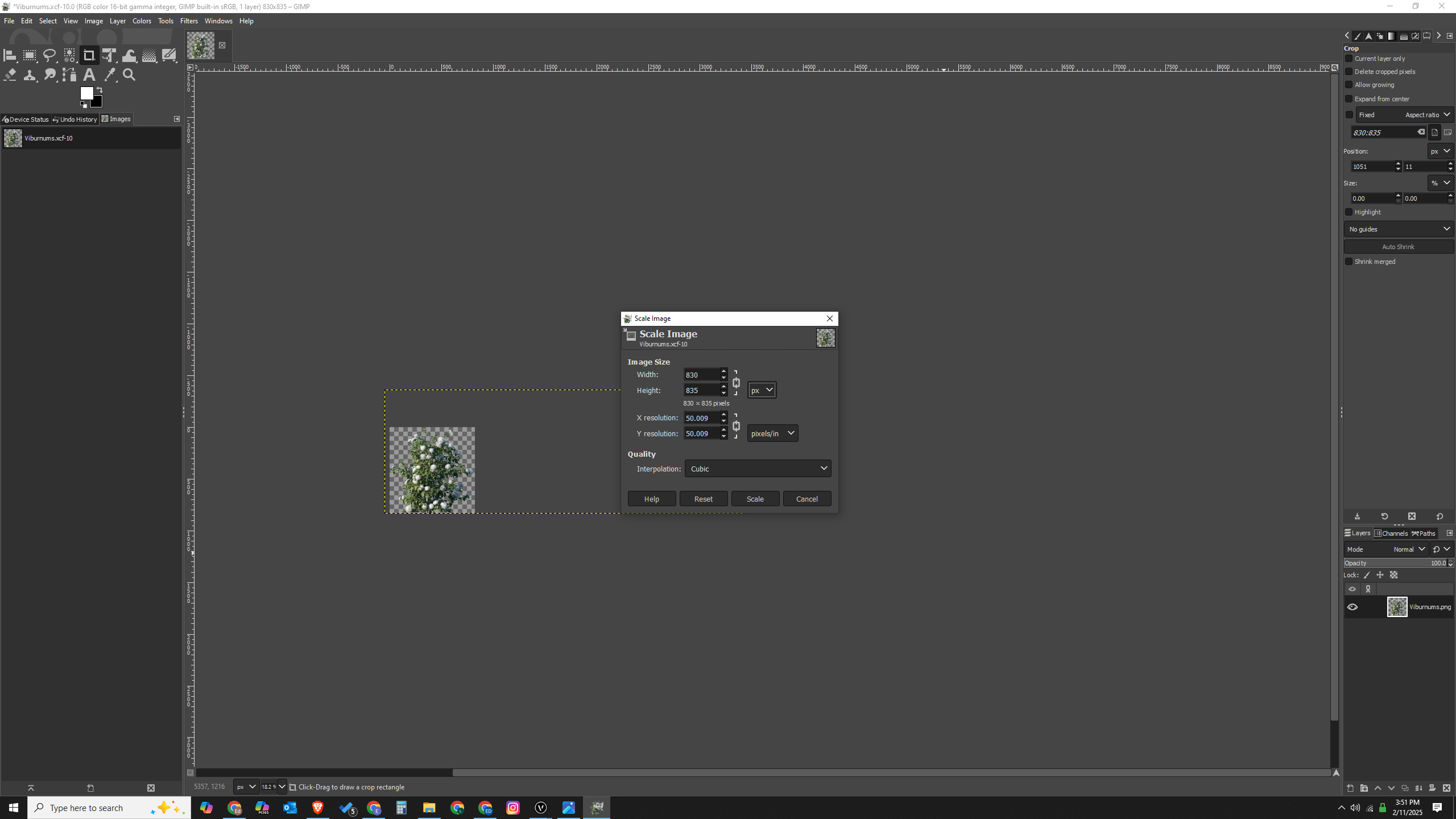The image size is (1456, 819).
Task: Click the Auto Shrink button
Action: pos(1398,247)
